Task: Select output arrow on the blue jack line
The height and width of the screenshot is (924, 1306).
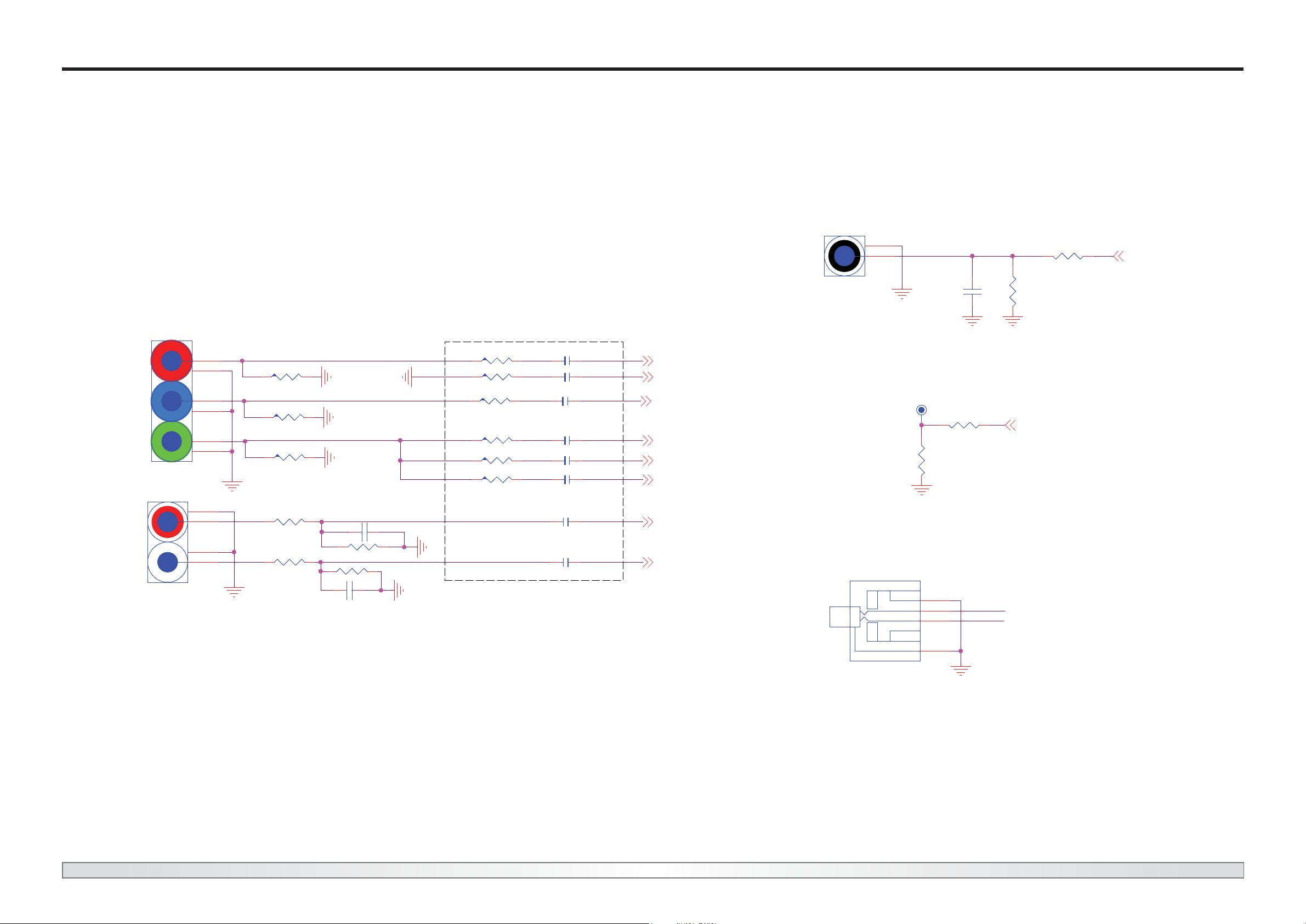Action: click(646, 401)
